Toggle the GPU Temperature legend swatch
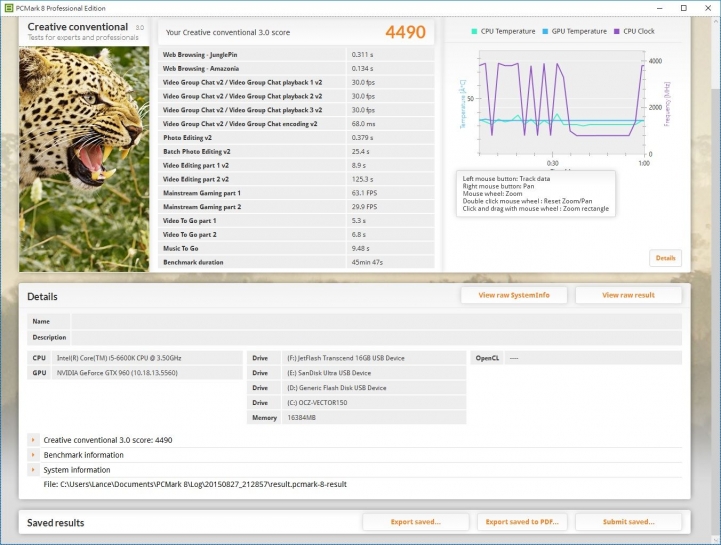 point(545,31)
